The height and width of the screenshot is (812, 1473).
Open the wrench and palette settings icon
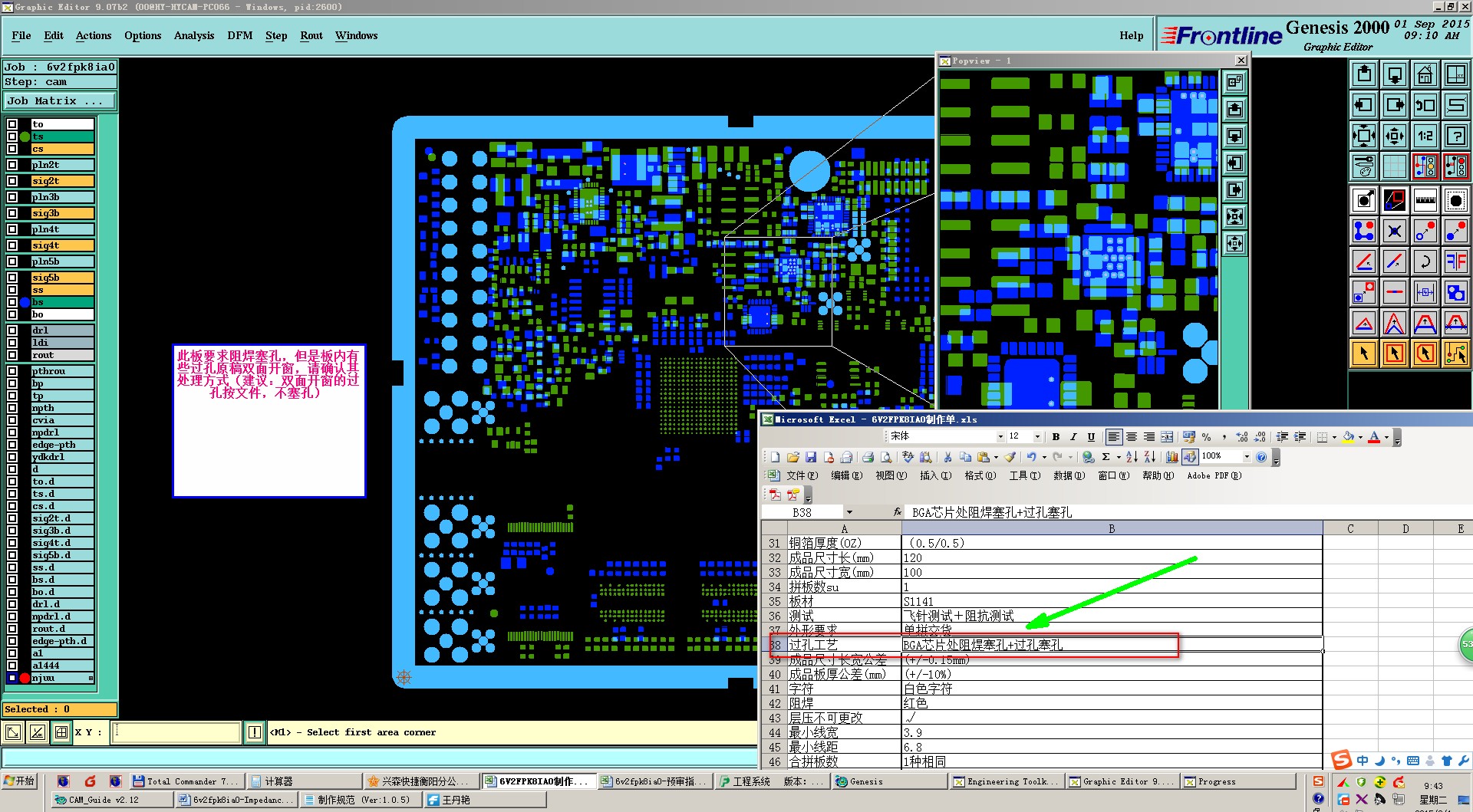pos(1364,166)
